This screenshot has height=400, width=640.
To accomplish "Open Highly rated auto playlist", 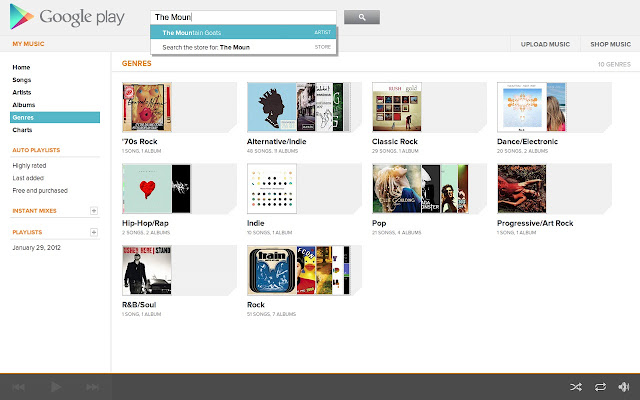I will pyautogui.click(x=29, y=165).
